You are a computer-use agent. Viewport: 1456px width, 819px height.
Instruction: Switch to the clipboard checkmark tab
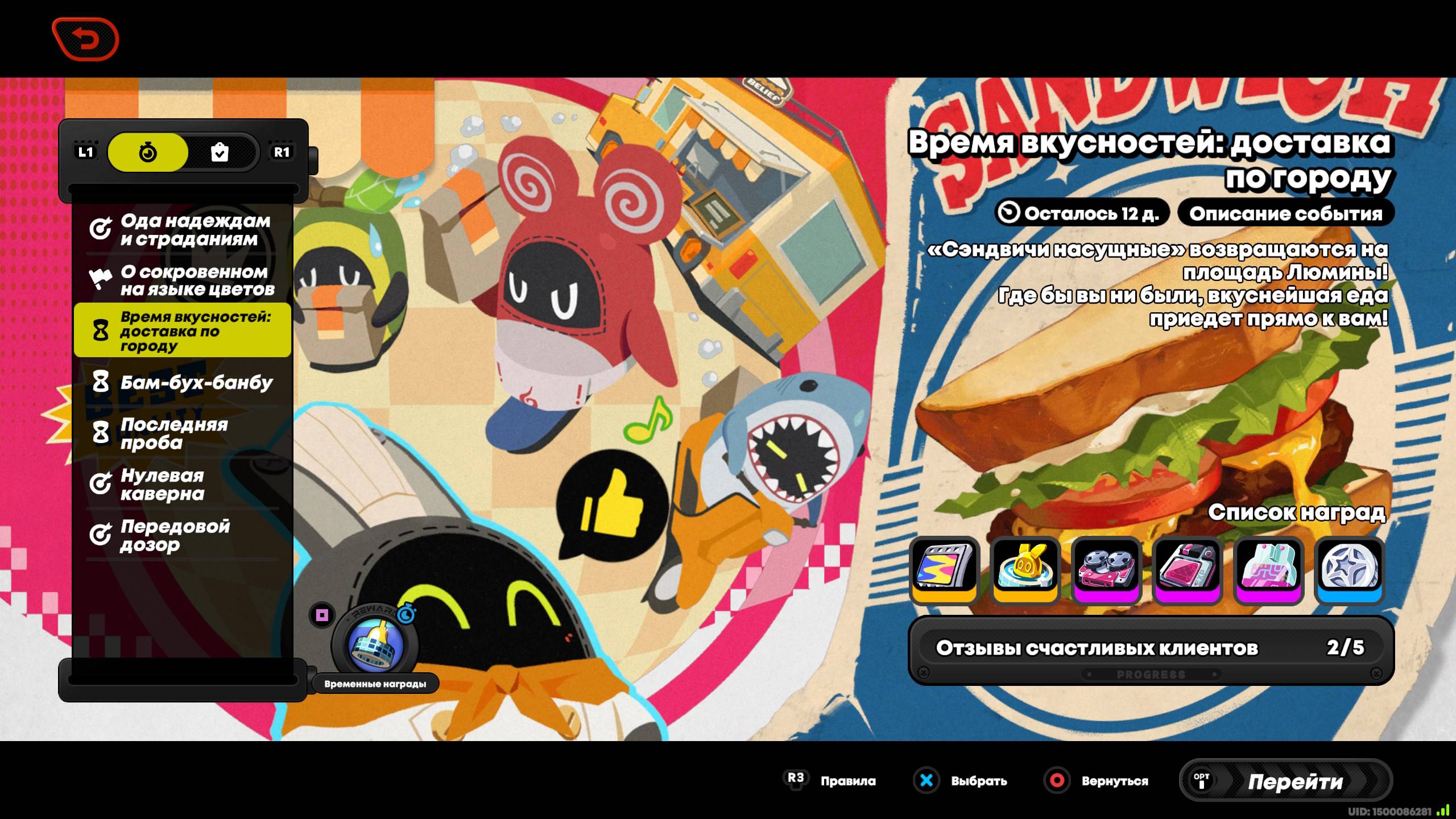220,152
